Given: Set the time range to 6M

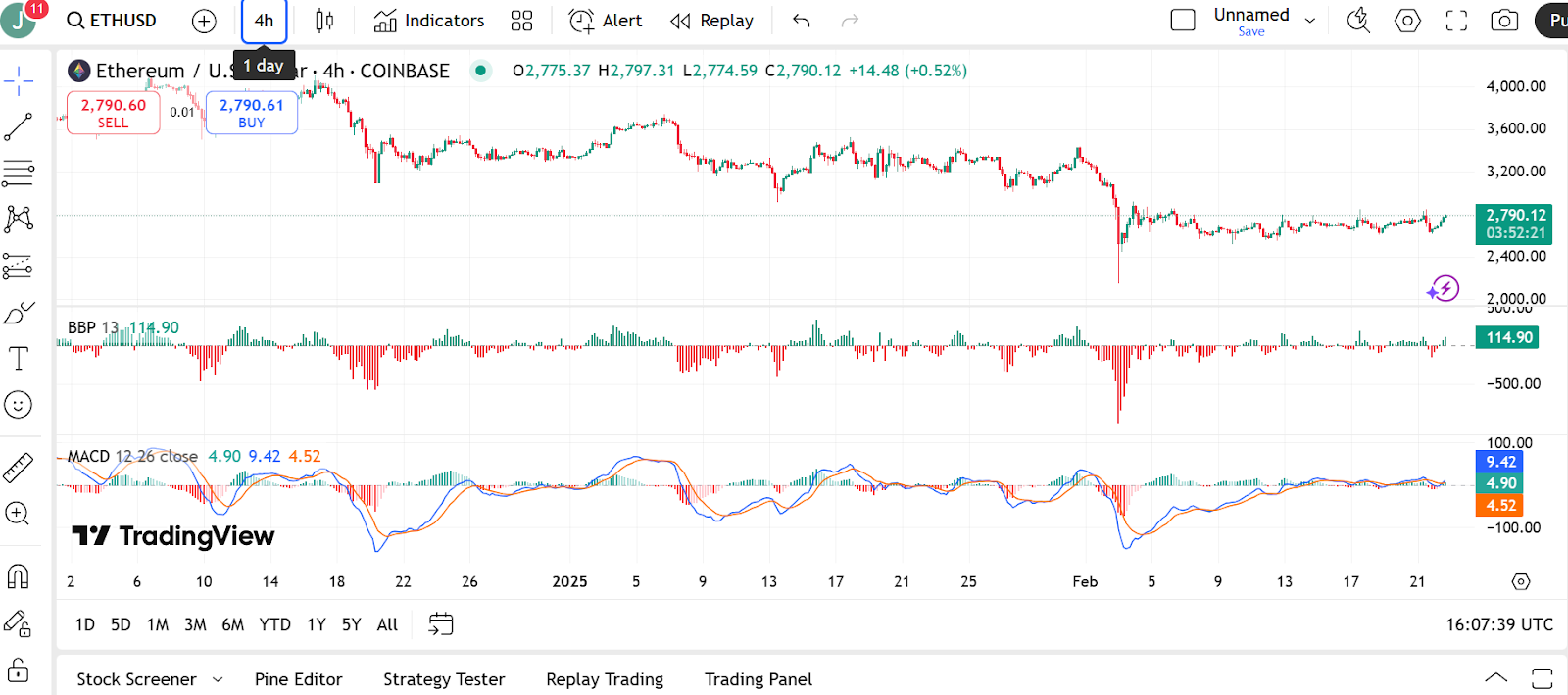Looking at the screenshot, I should tap(233, 624).
